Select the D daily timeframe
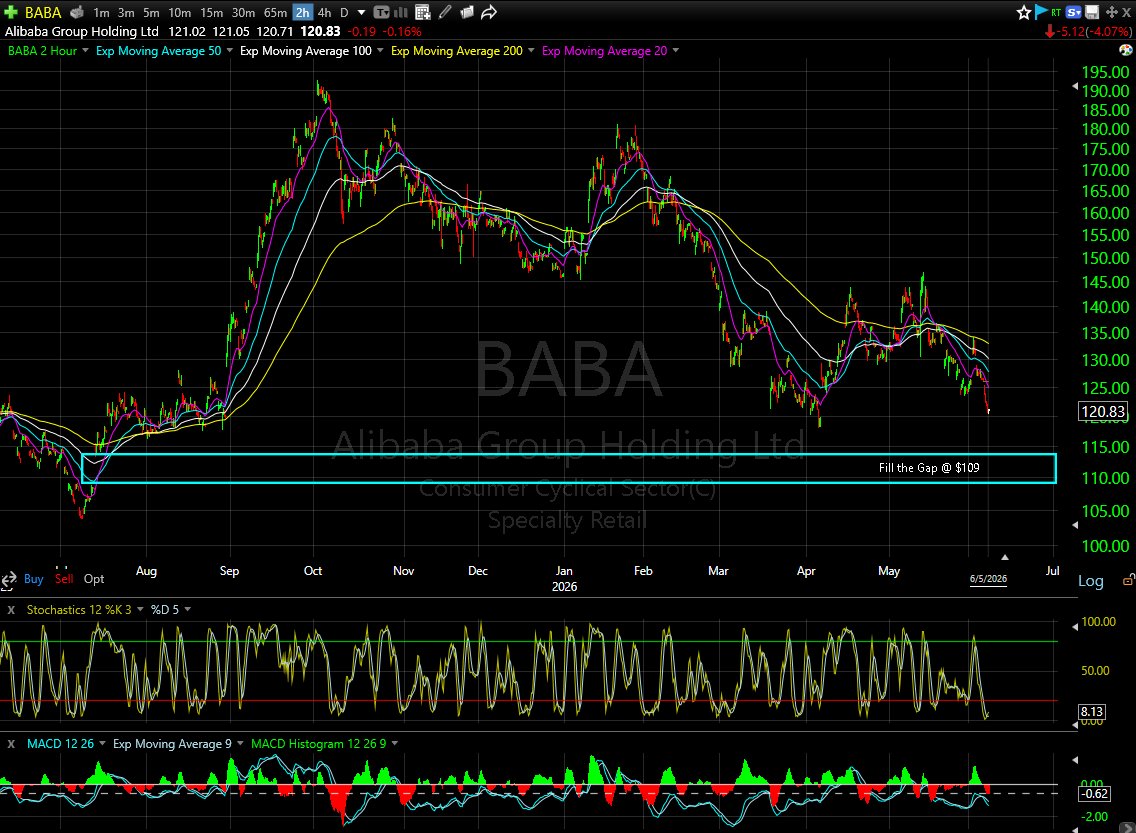Screen dimensions: 1136x833 click(344, 12)
